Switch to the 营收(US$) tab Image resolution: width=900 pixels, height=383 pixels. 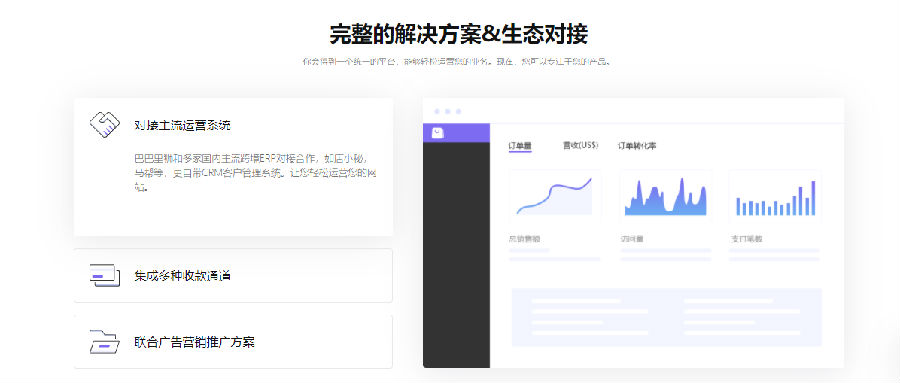pyautogui.click(x=580, y=146)
